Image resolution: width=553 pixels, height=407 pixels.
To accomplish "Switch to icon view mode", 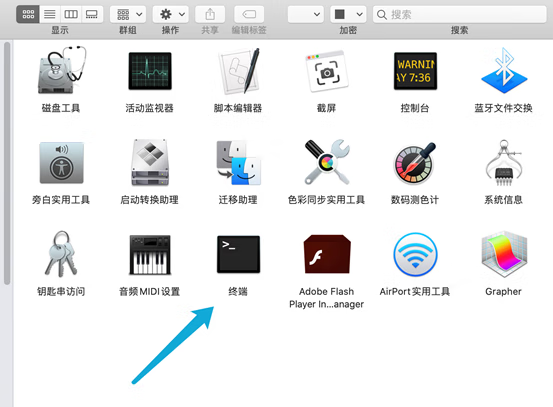I will [x=28, y=14].
